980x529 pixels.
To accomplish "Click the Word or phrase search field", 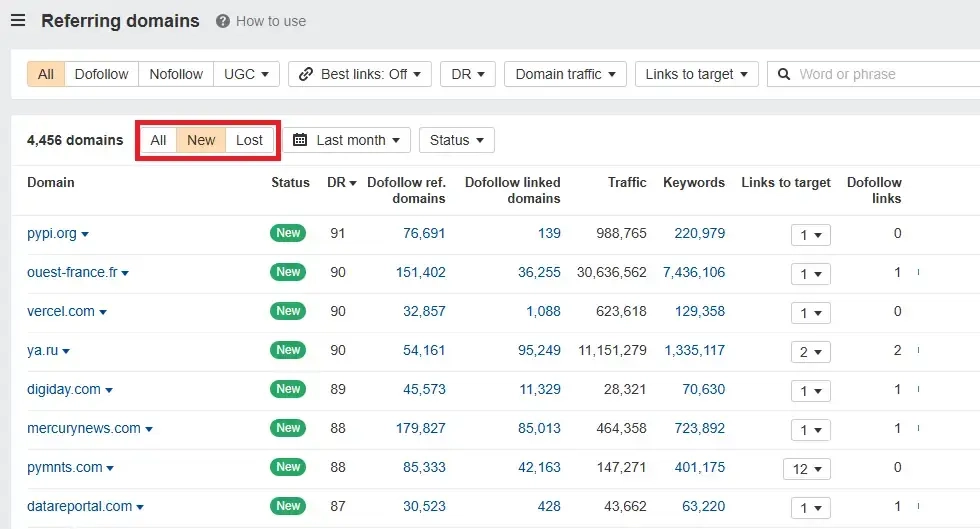I will tap(880, 74).
